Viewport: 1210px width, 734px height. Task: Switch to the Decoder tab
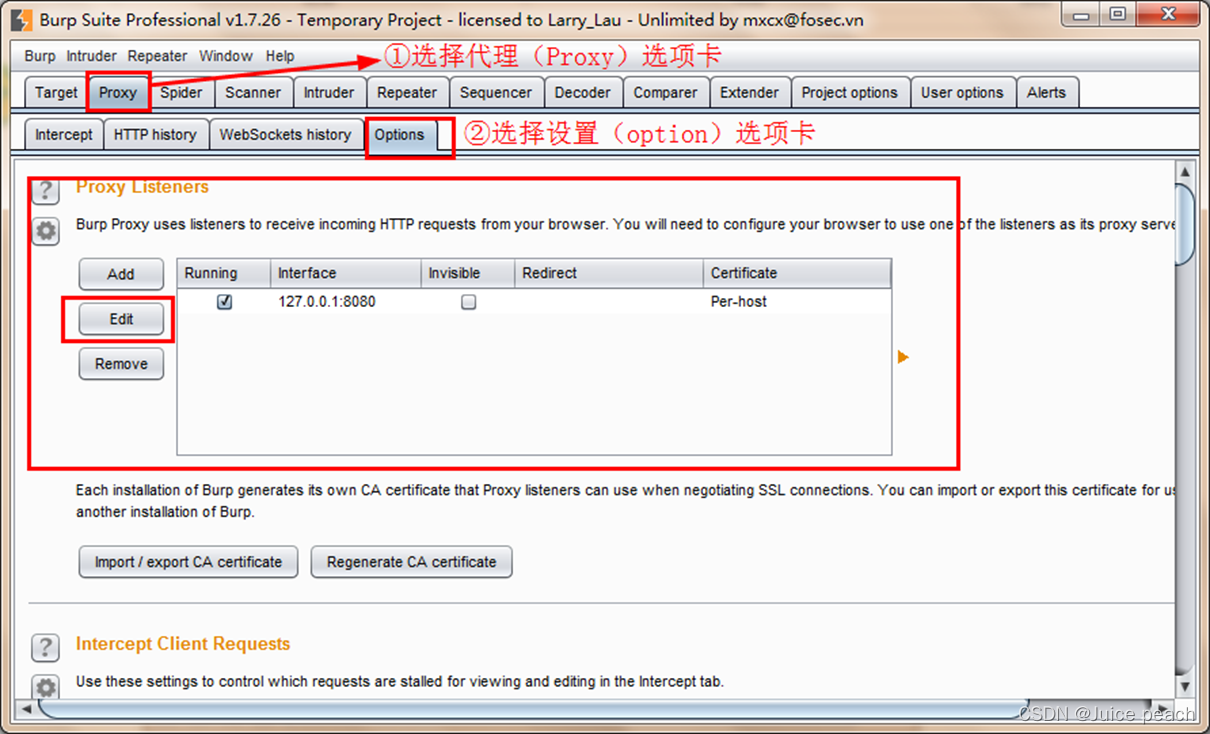583,92
